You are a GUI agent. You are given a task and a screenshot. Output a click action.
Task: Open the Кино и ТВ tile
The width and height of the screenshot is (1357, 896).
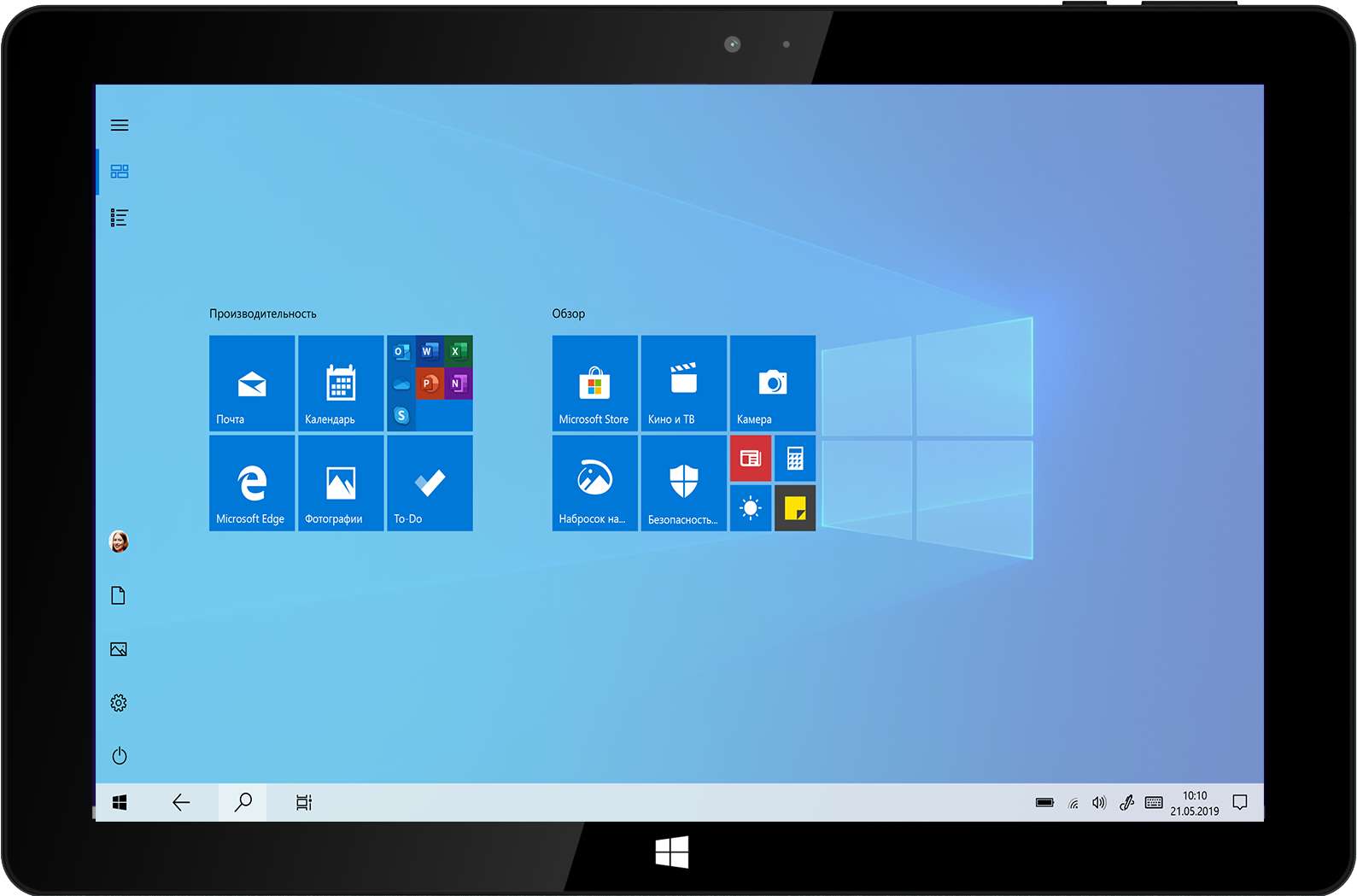683,384
